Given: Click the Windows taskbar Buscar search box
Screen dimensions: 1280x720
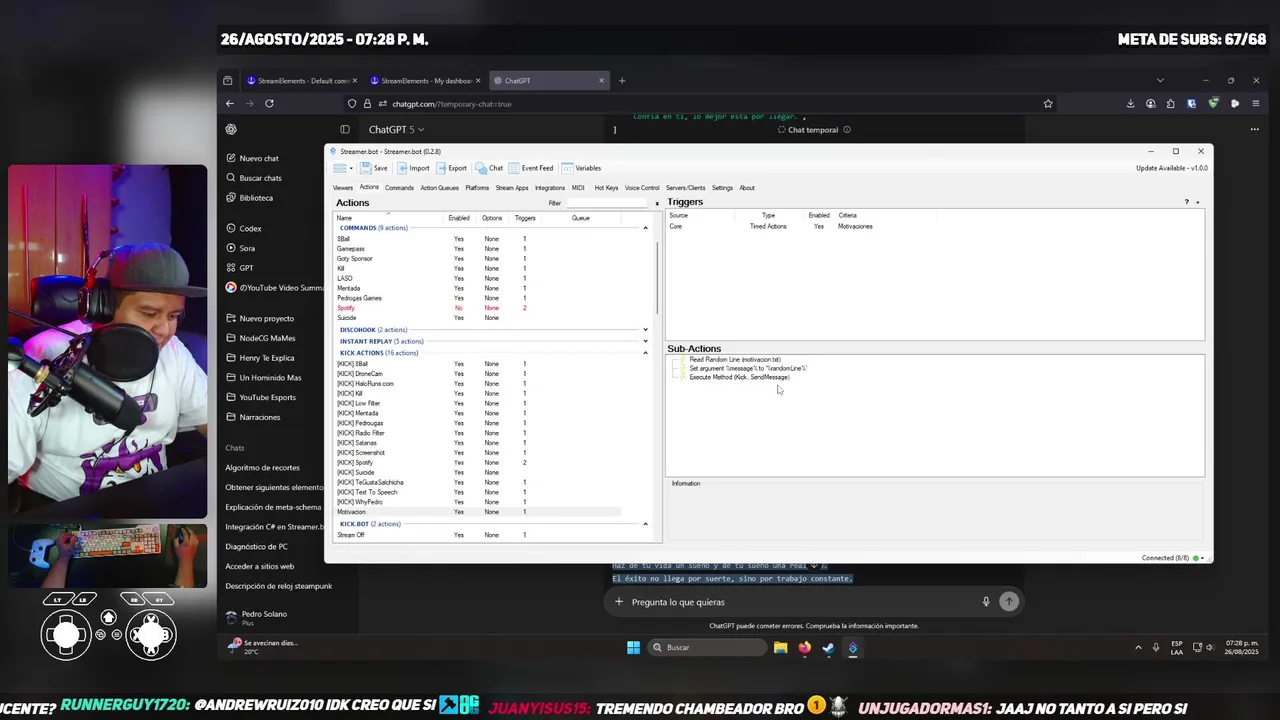Looking at the screenshot, I should pos(706,647).
